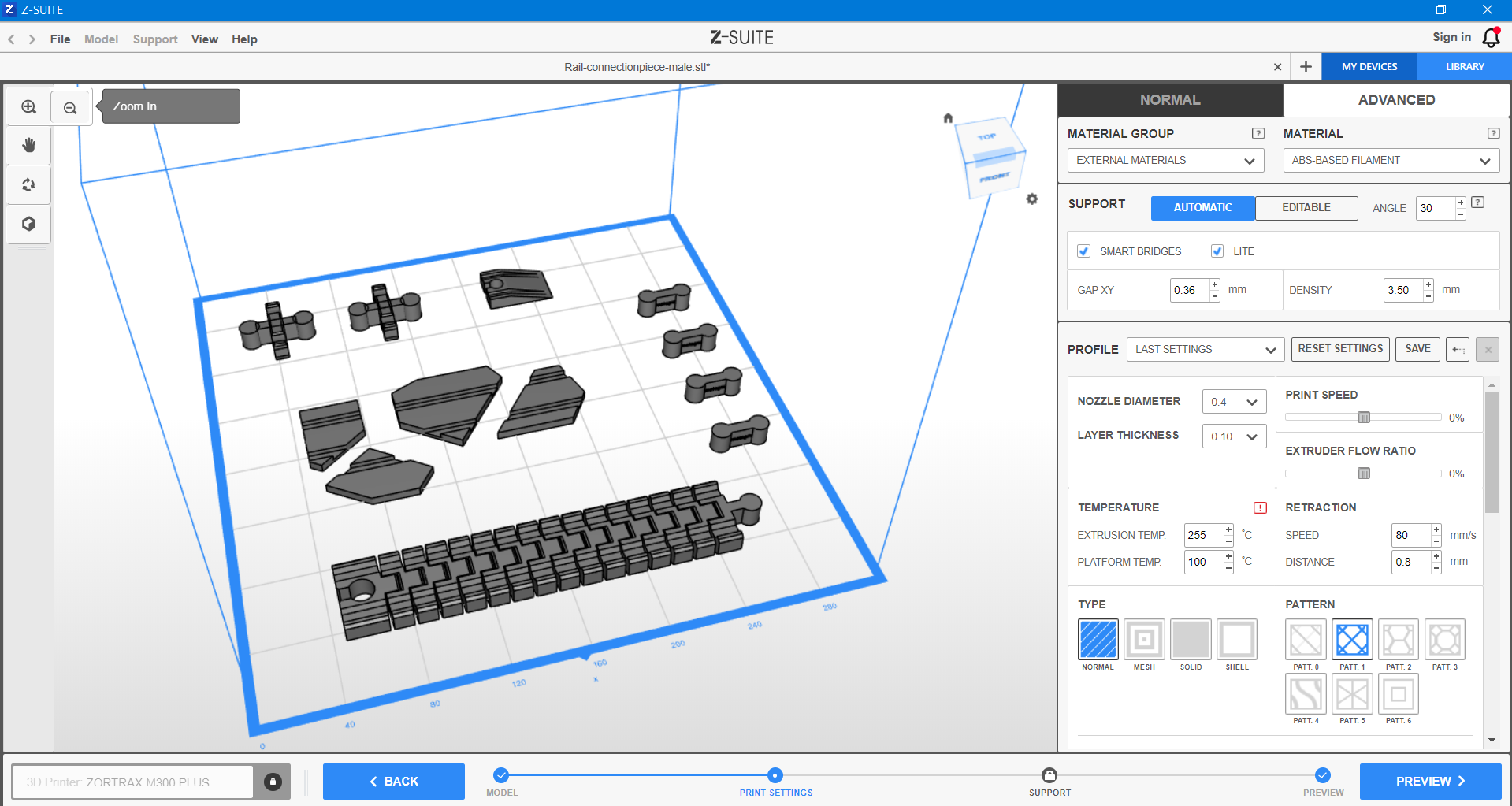Increase retraction speed value
The height and width of the screenshot is (806, 1512).
[x=1436, y=529]
